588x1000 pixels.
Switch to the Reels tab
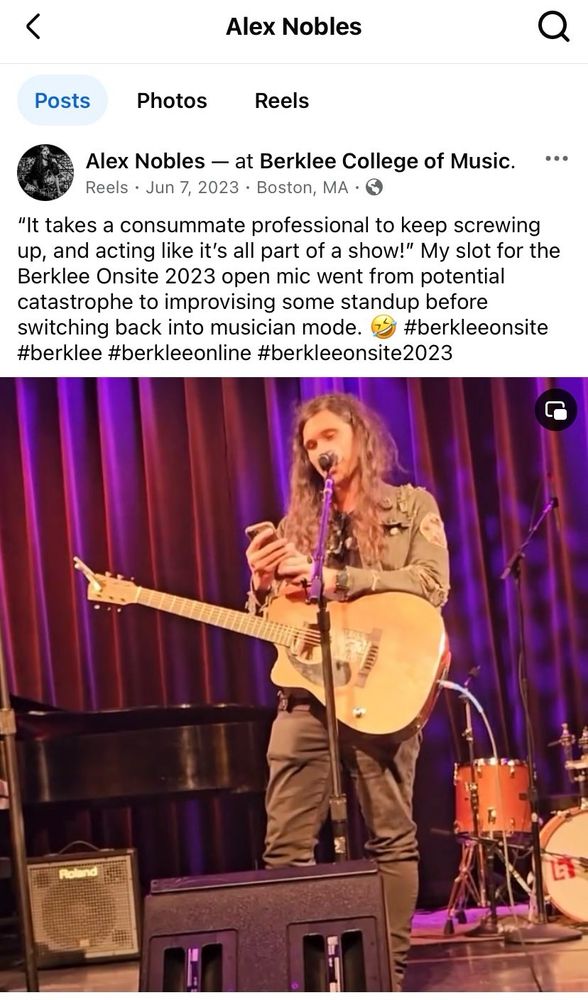pos(282,100)
